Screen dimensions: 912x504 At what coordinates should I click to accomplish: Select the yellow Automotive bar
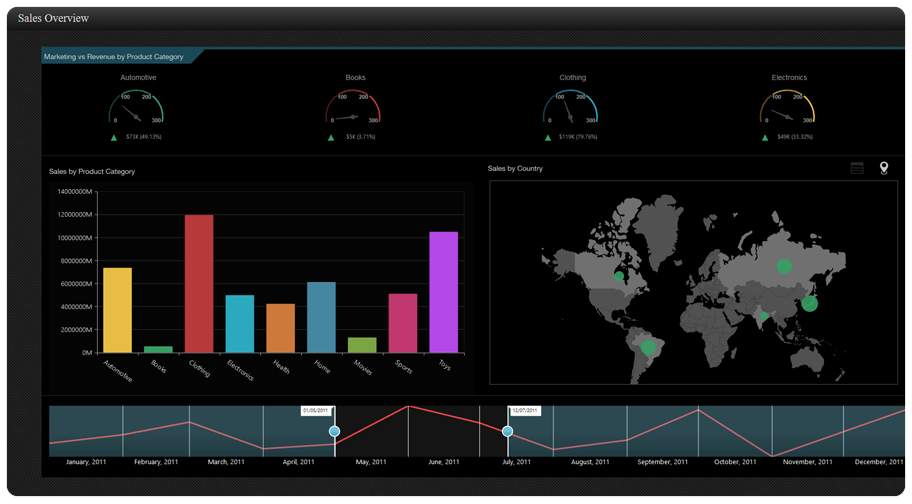(117, 309)
